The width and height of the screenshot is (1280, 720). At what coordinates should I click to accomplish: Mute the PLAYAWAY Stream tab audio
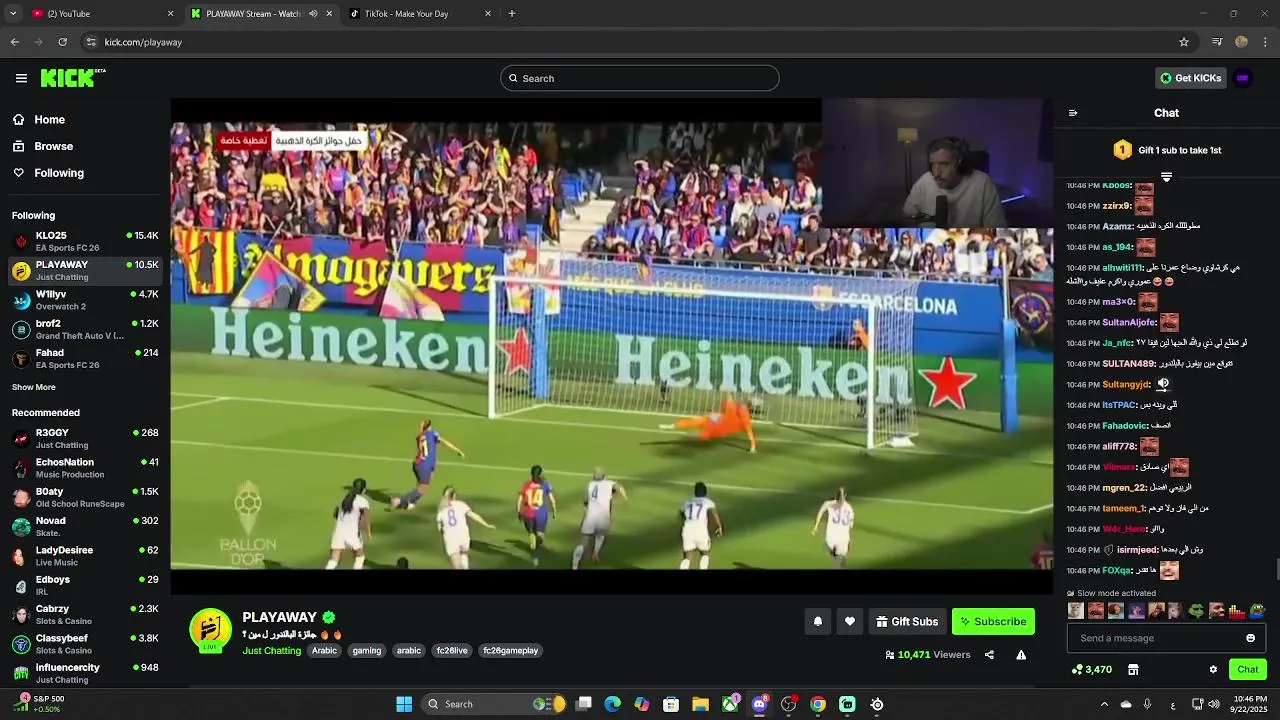[x=313, y=14]
